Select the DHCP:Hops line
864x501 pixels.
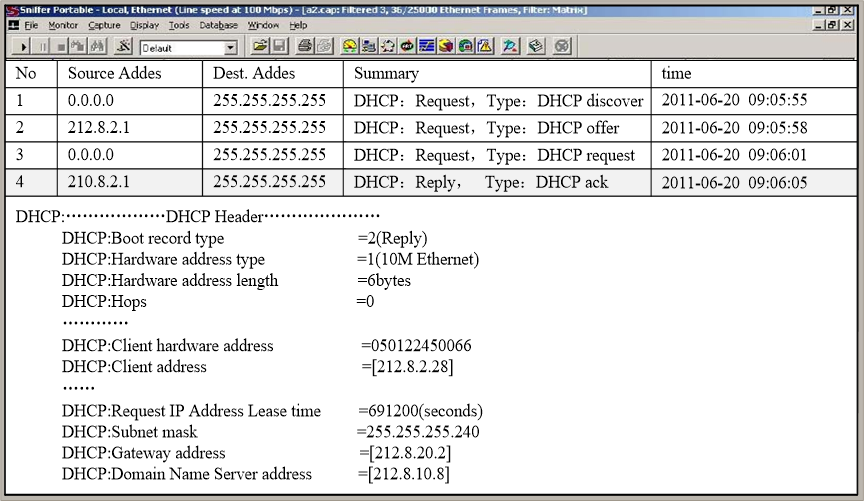click(218, 301)
